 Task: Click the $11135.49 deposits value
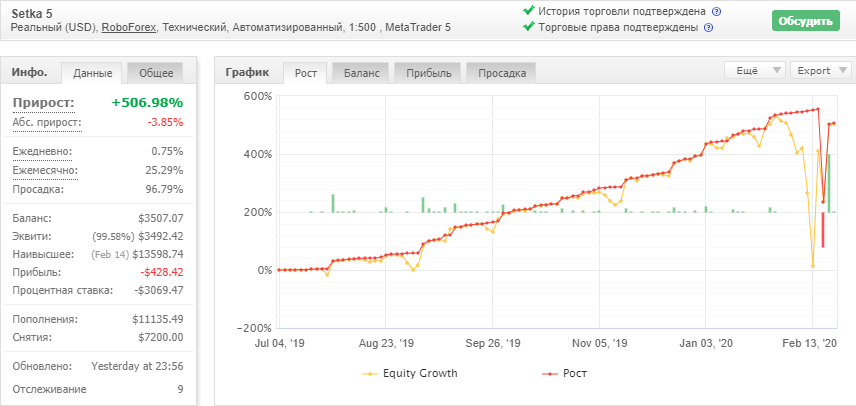pos(158,319)
